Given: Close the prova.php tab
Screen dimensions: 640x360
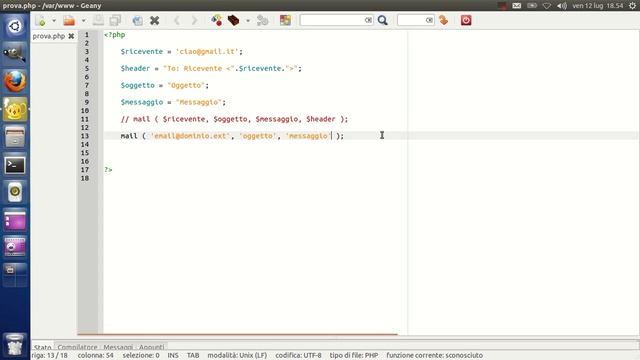Looking at the screenshot, I should (71, 36).
